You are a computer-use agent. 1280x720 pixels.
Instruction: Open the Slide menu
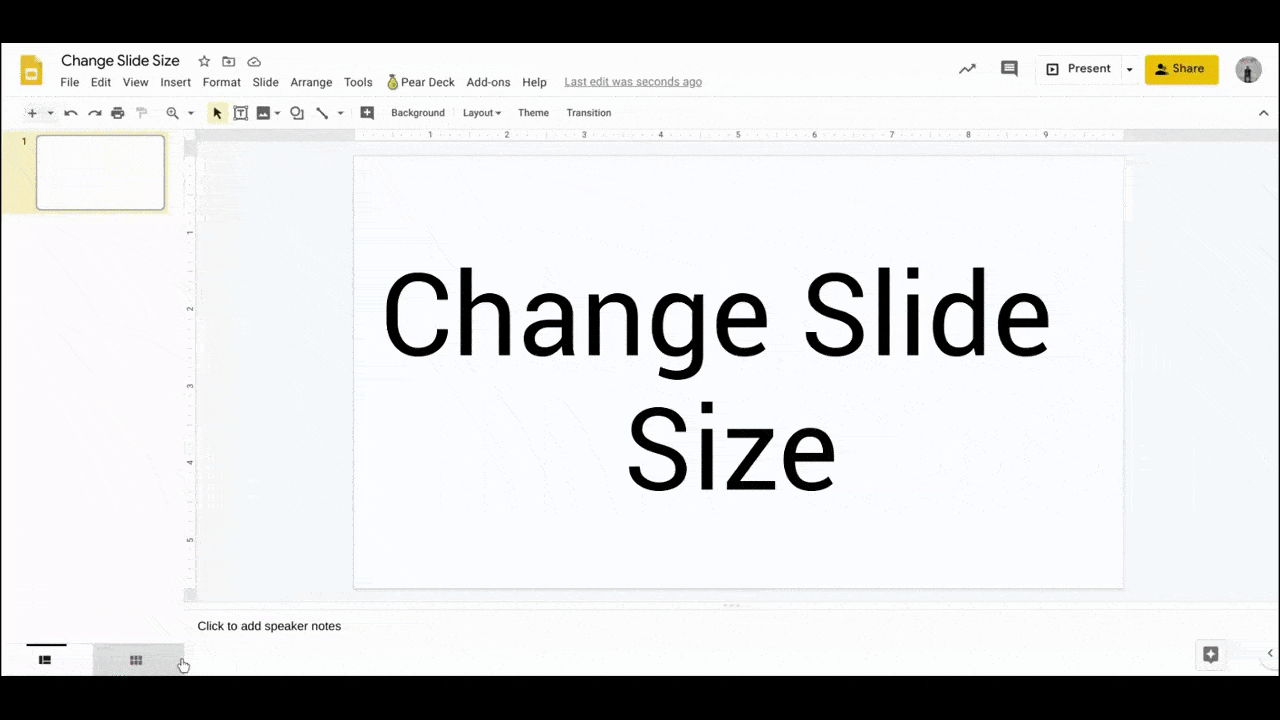[266, 82]
